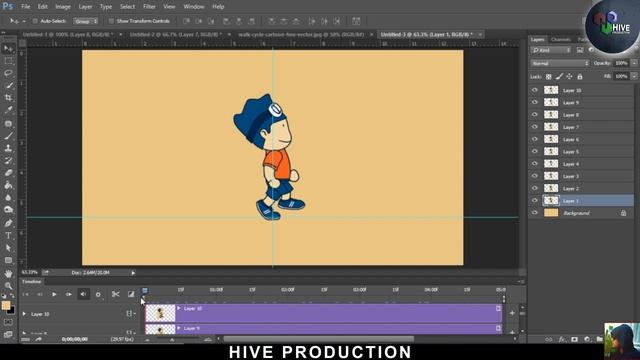The height and width of the screenshot is (360, 640).
Task: Expand the Layer 9 clip arrow in timeline
Action: click(x=179, y=328)
